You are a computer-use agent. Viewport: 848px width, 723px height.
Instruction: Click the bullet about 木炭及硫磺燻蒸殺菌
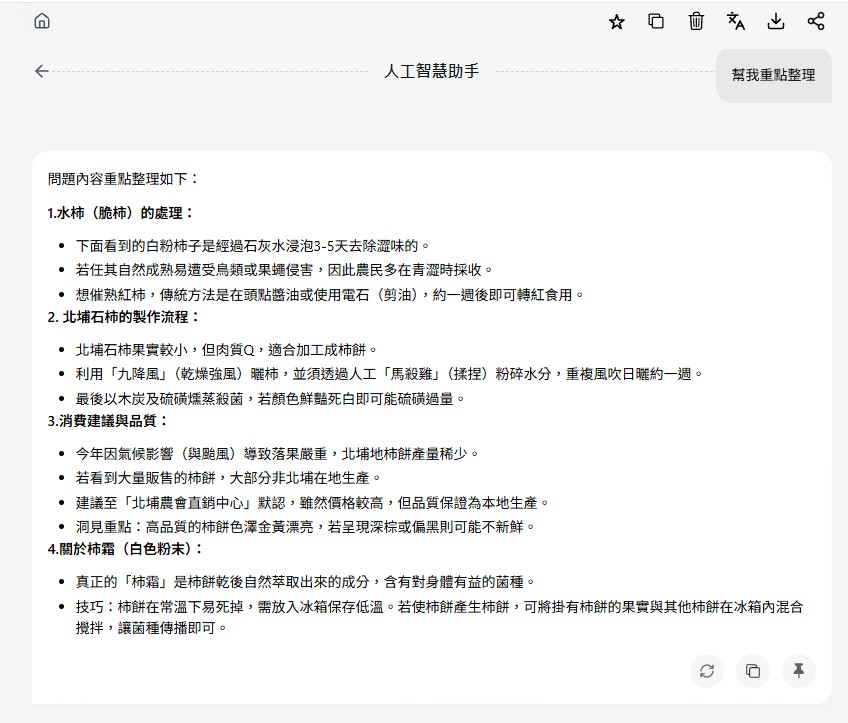(270, 399)
